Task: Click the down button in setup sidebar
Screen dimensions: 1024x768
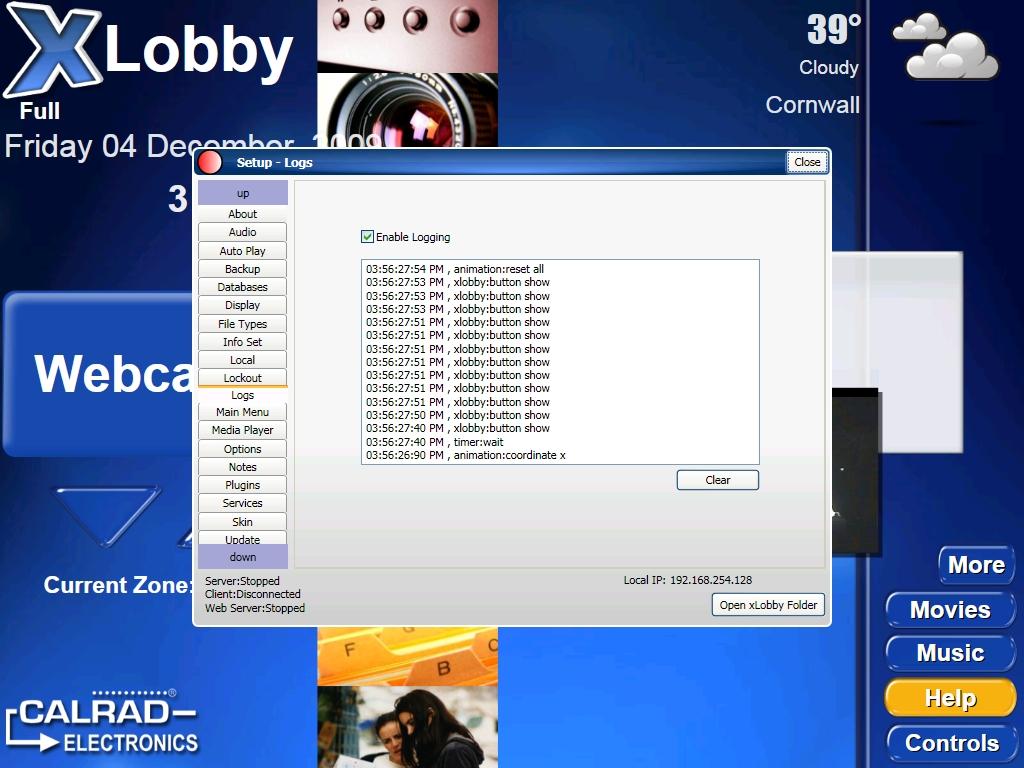Action: pos(243,557)
